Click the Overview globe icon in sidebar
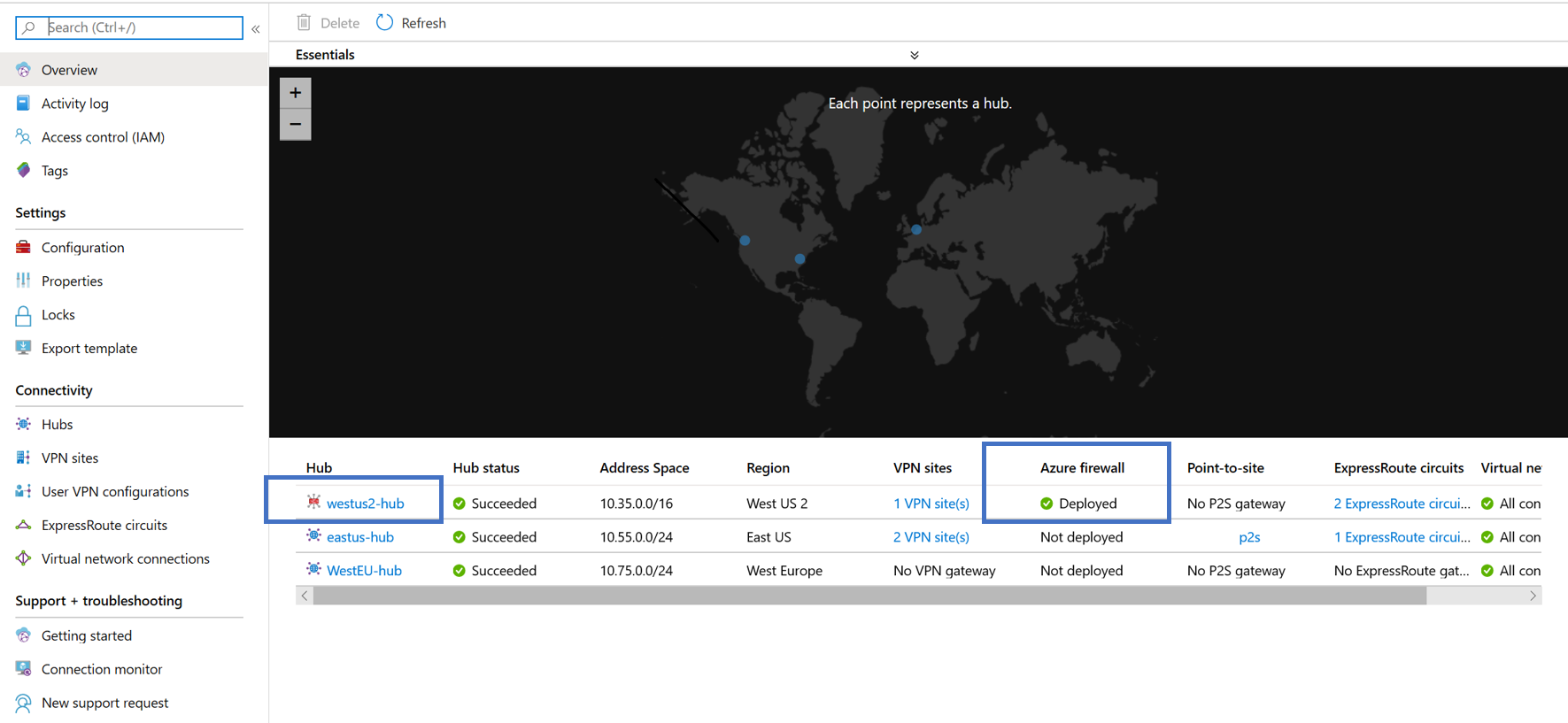The height and width of the screenshot is (723, 1568). (24, 69)
